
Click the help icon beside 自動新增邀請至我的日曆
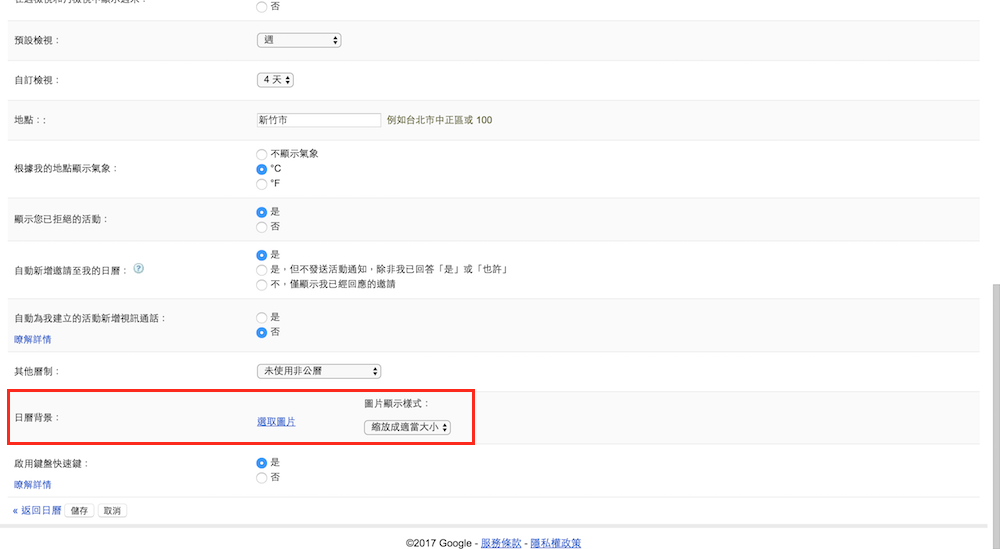coord(139,268)
